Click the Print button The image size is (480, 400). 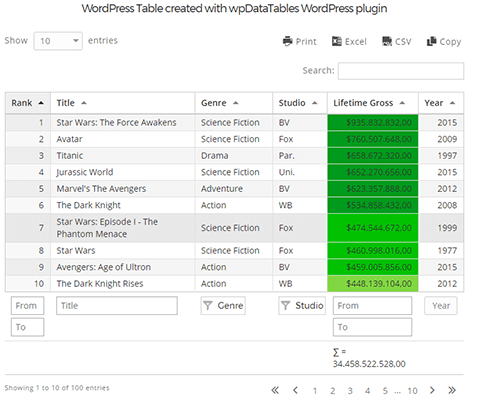[x=299, y=41]
